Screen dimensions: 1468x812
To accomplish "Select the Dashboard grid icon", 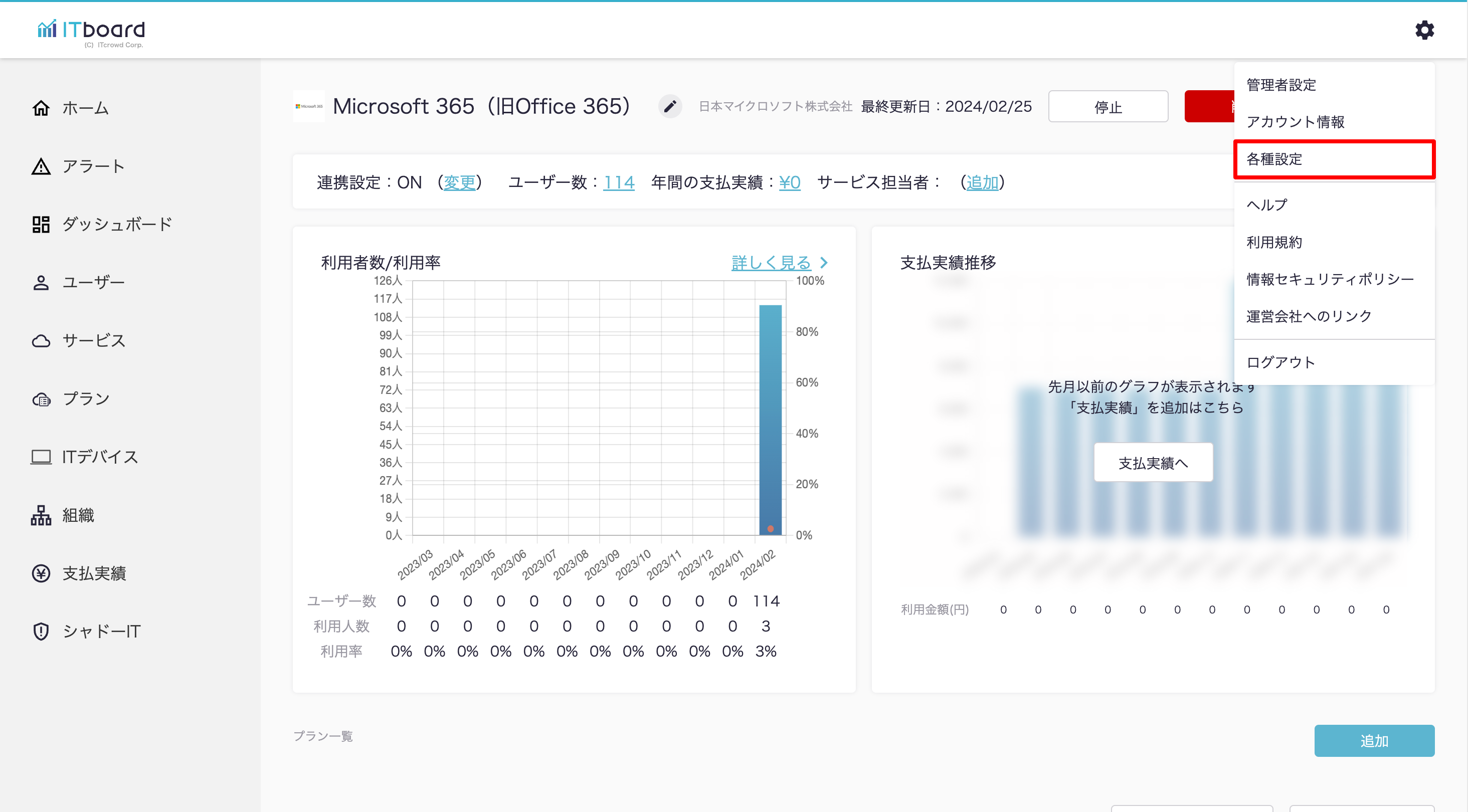I will coord(41,225).
